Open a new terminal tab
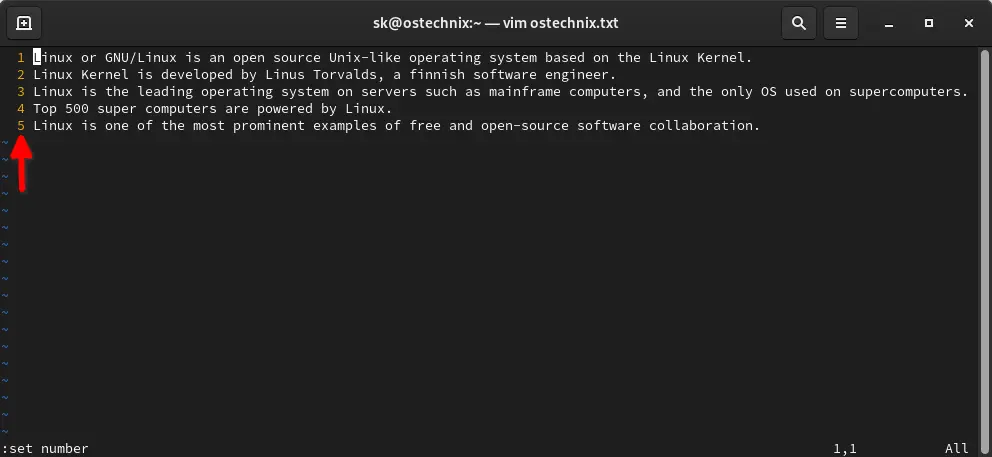 pos(24,22)
